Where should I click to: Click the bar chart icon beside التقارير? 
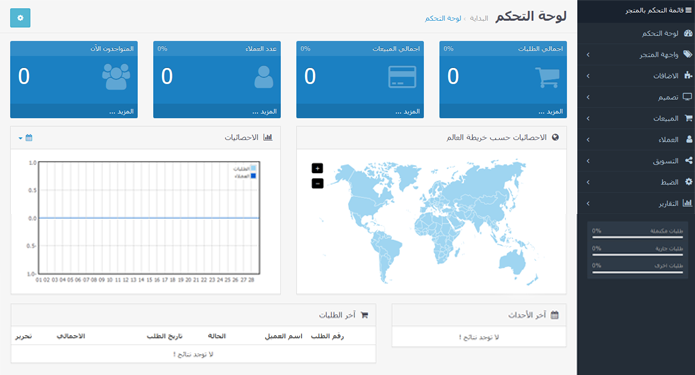pos(687,203)
